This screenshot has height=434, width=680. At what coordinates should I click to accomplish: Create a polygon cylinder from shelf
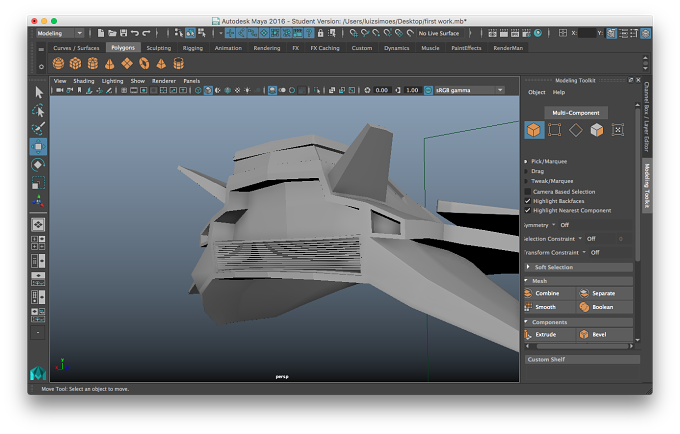coord(93,64)
